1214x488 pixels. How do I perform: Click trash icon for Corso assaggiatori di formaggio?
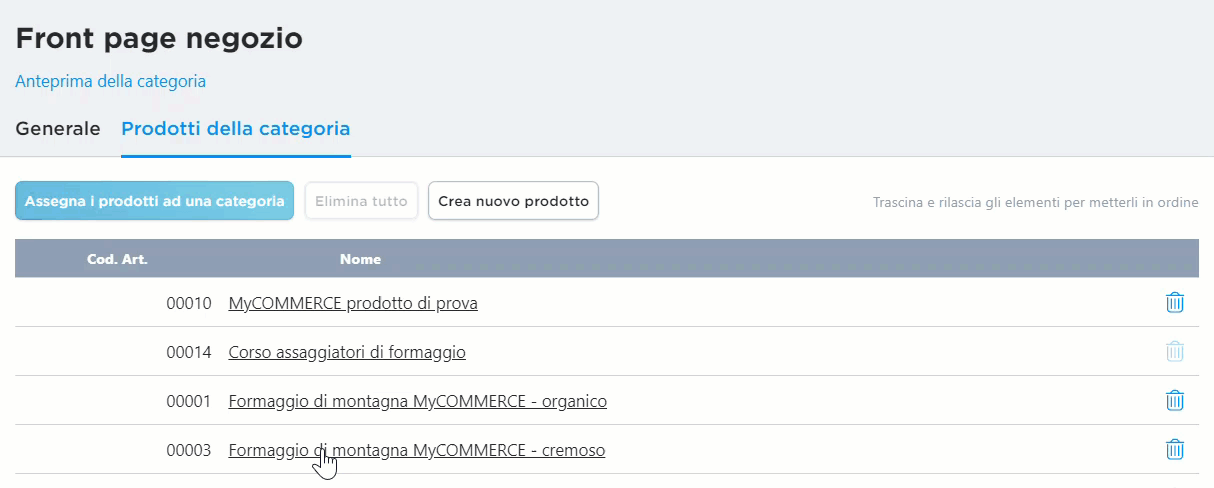coord(1175,351)
